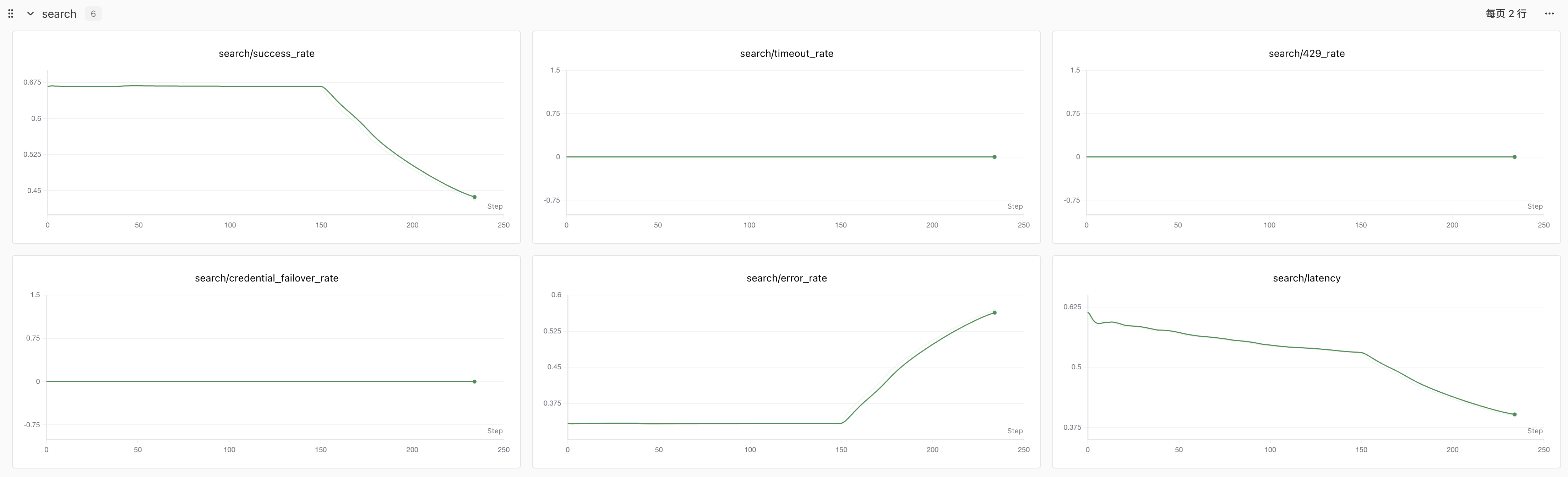Click the last data point on latency chart
This screenshot has height=477, width=1568.
1514,414
